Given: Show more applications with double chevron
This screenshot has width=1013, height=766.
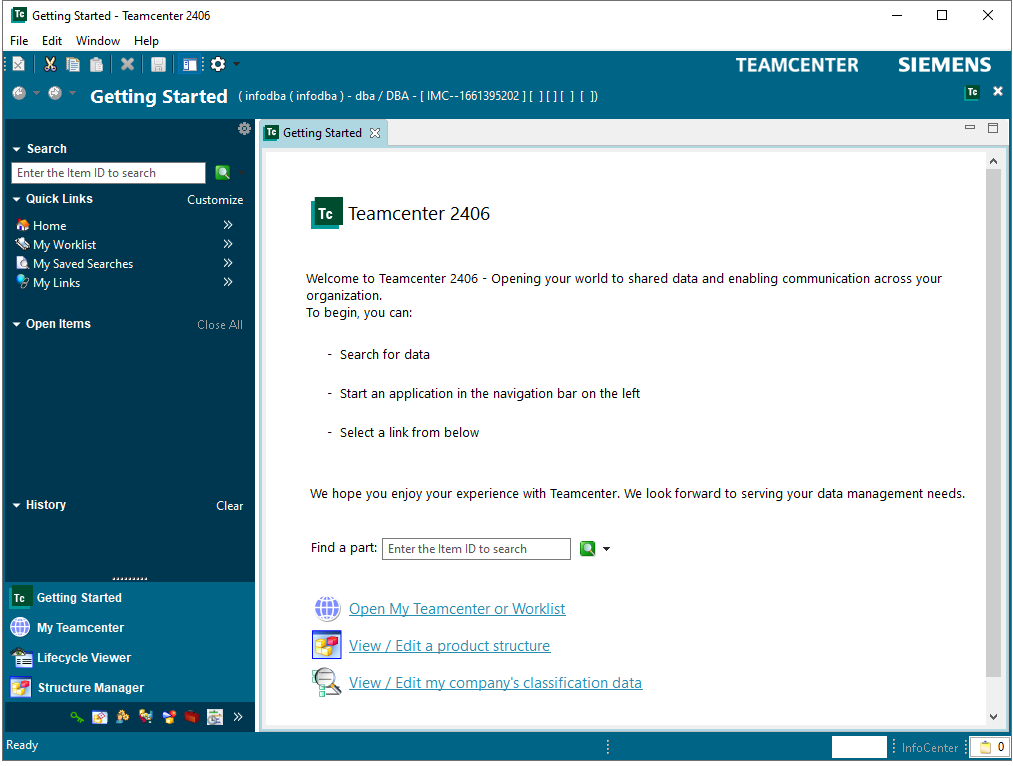Looking at the screenshot, I should coord(238,717).
